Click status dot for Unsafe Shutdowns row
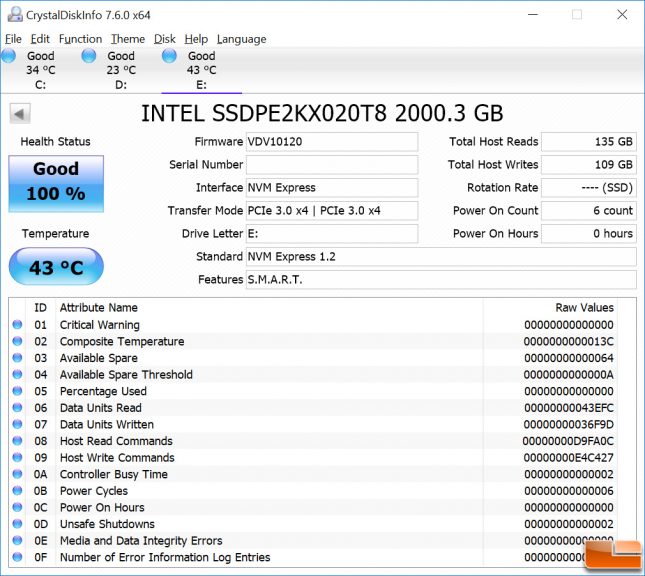This screenshot has width=645, height=576. click(17, 524)
